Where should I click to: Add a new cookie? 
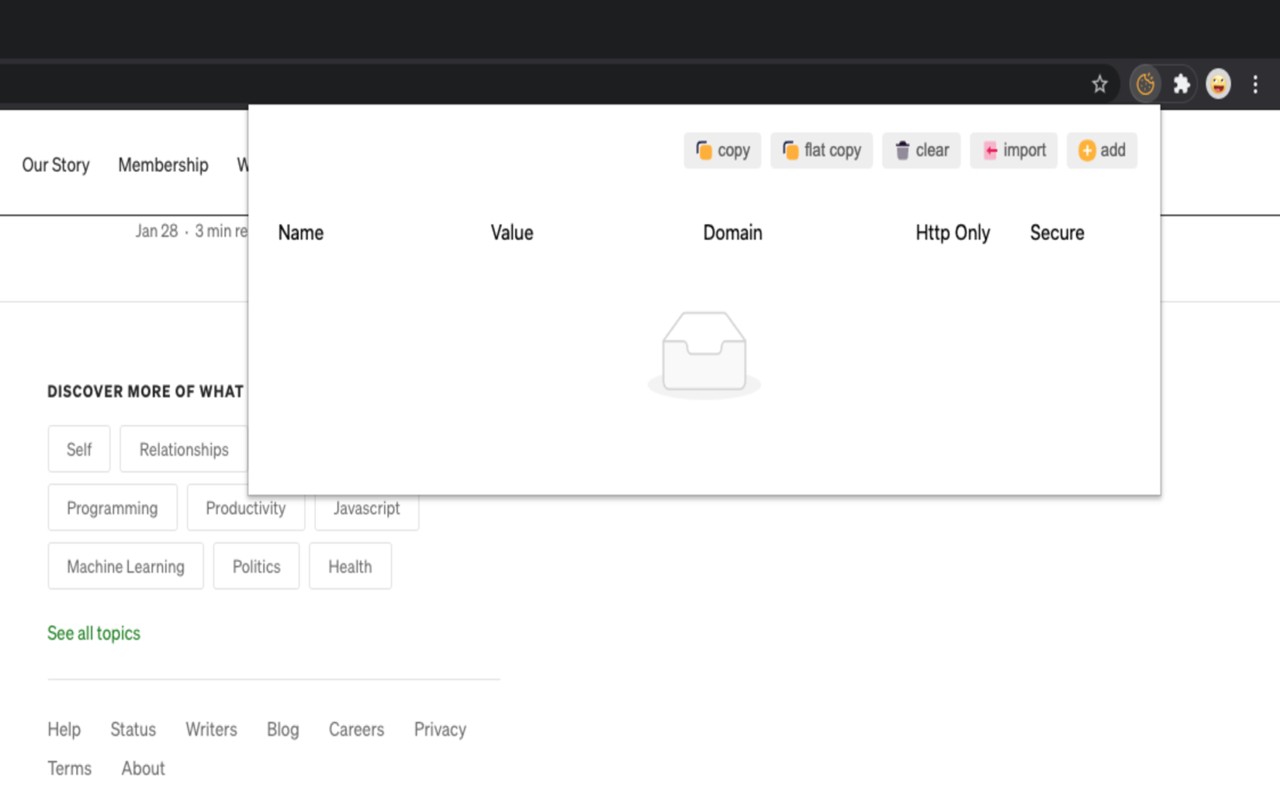tap(1102, 150)
